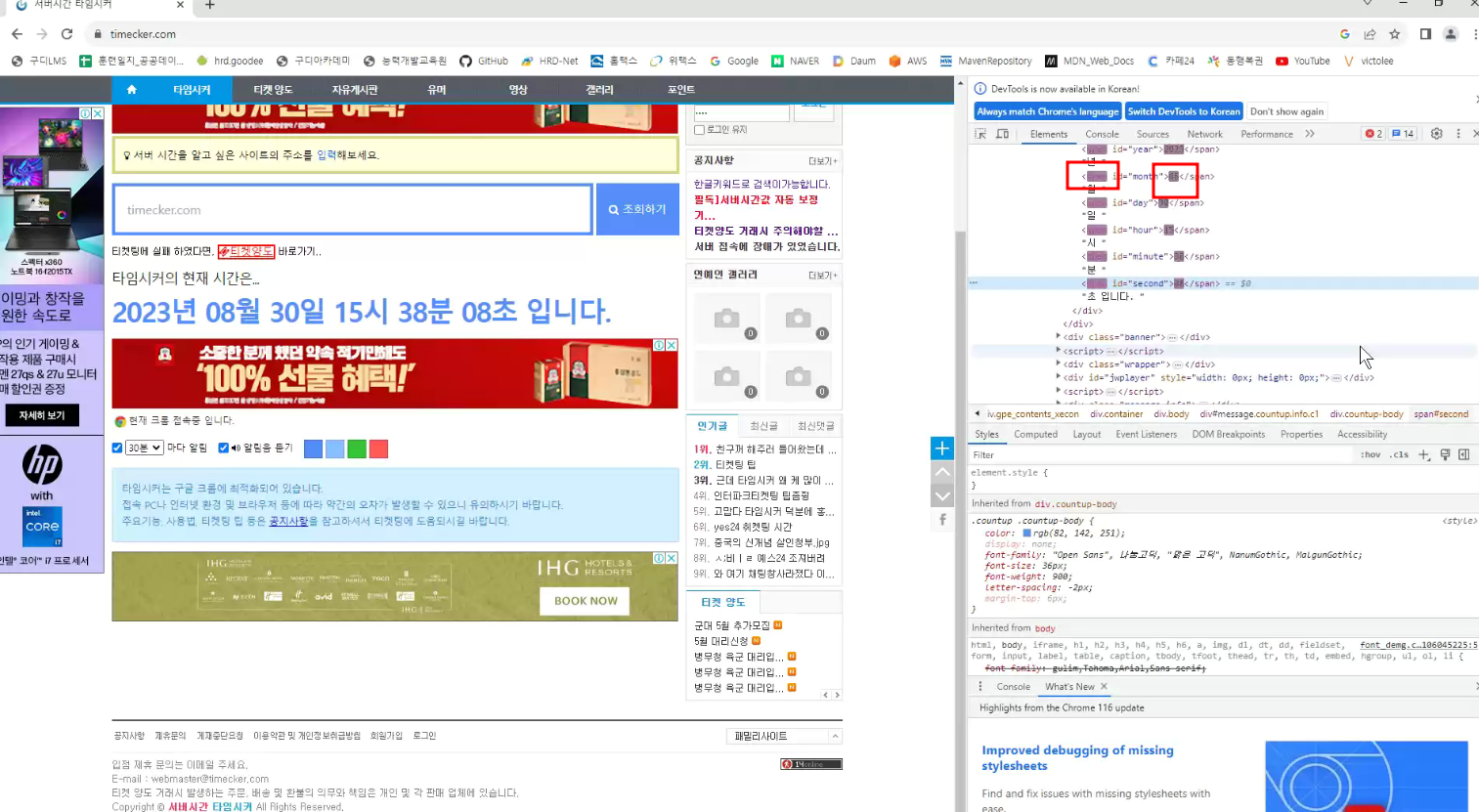
Task: Toggle the 30분 마다 알림 checkbox
Action: coord(117,448)
